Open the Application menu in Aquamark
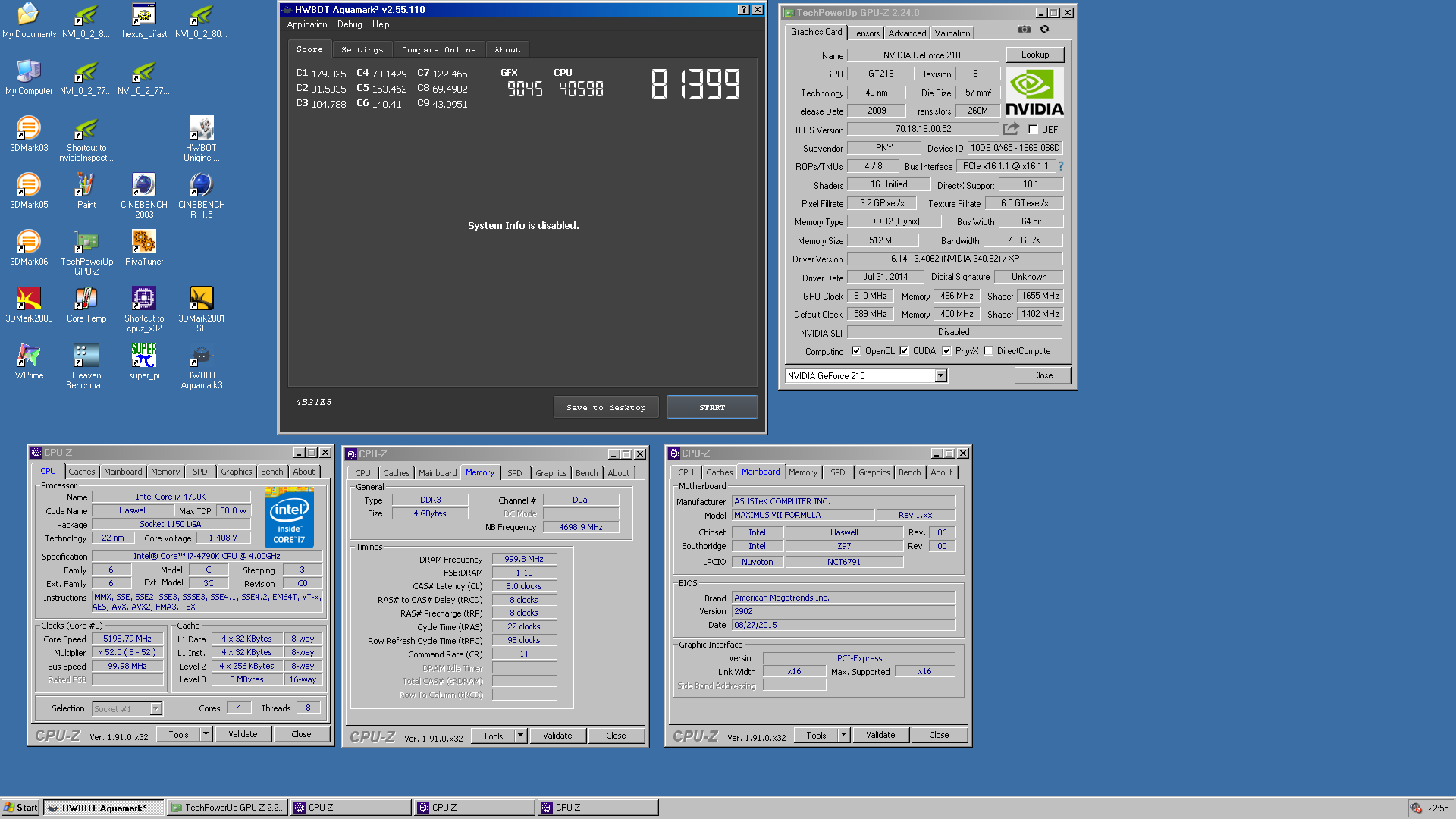1456x819 pixels. pos(307,24)
